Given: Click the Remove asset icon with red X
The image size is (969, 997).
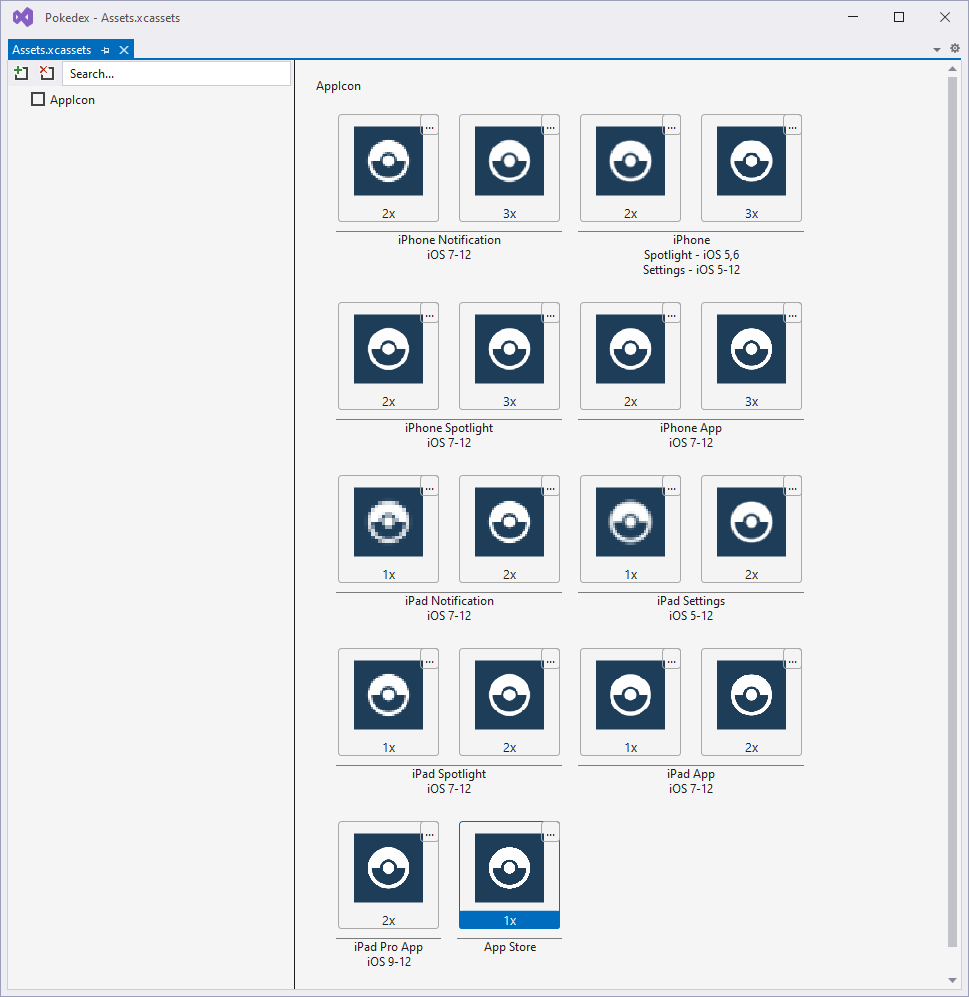Looking at the screenshot, I should point(46,73).
